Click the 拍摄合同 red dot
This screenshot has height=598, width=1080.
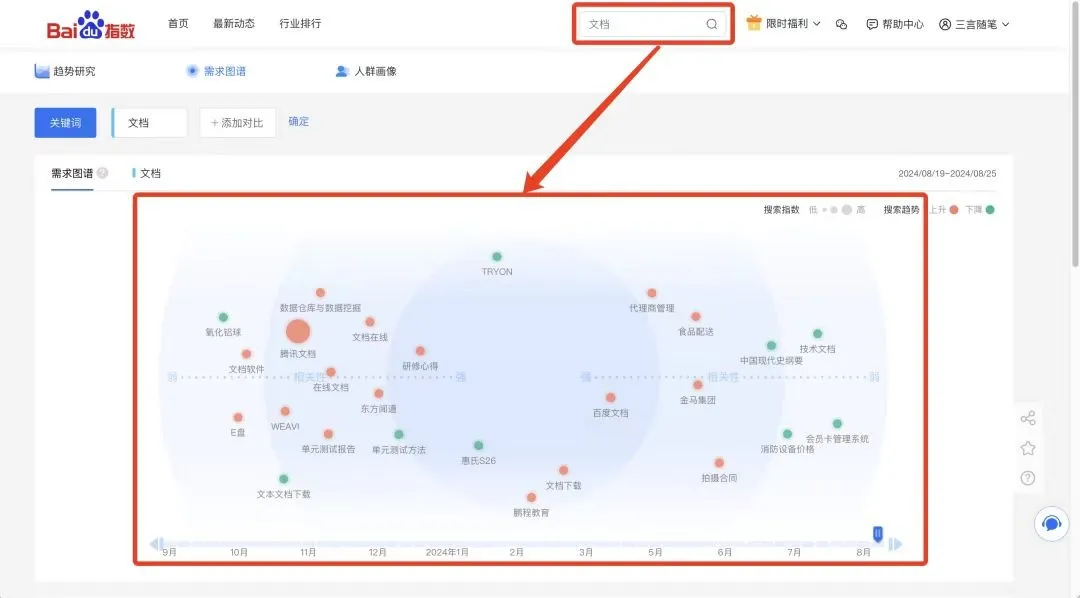click(719, 462)
